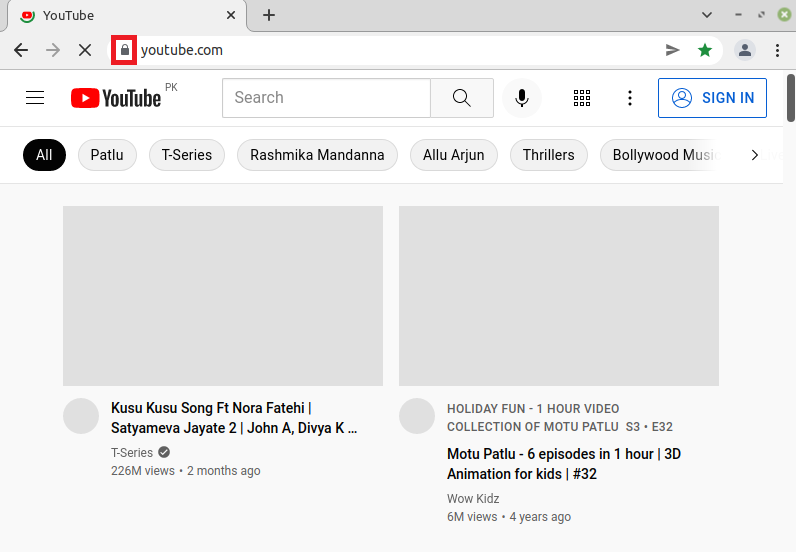This screenshot has width=796, height=552.
Task: Click 6M views text under Wow Kidz
Action: 472,517
